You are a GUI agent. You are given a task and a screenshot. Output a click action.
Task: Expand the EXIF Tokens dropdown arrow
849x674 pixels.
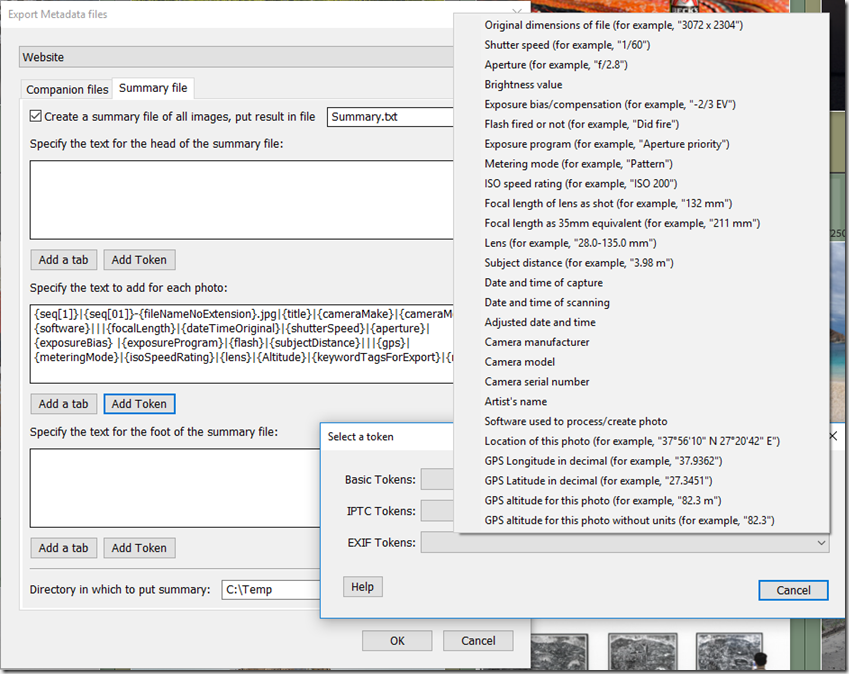pos(821,543)
